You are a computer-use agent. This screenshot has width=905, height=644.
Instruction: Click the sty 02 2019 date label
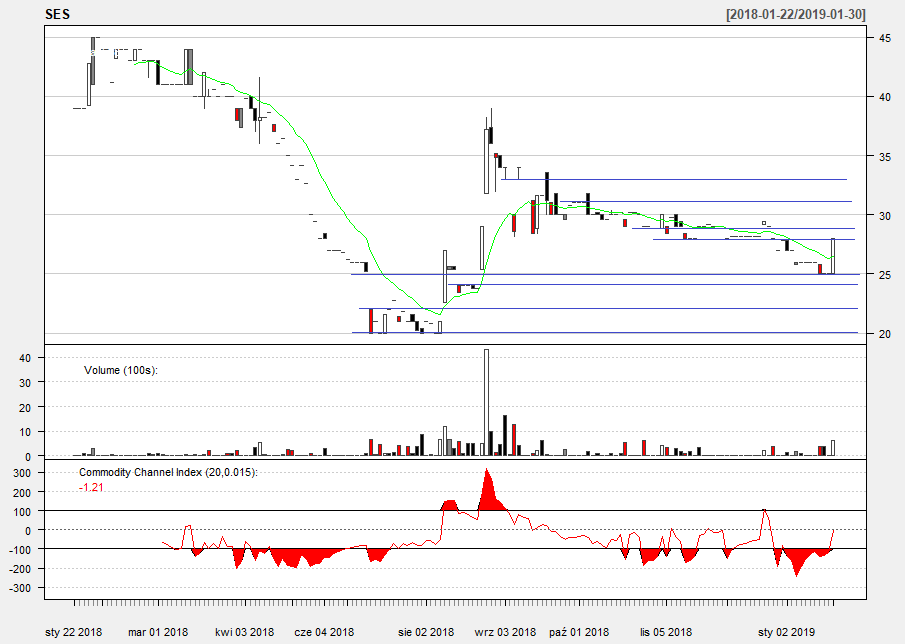pos(787,632)
